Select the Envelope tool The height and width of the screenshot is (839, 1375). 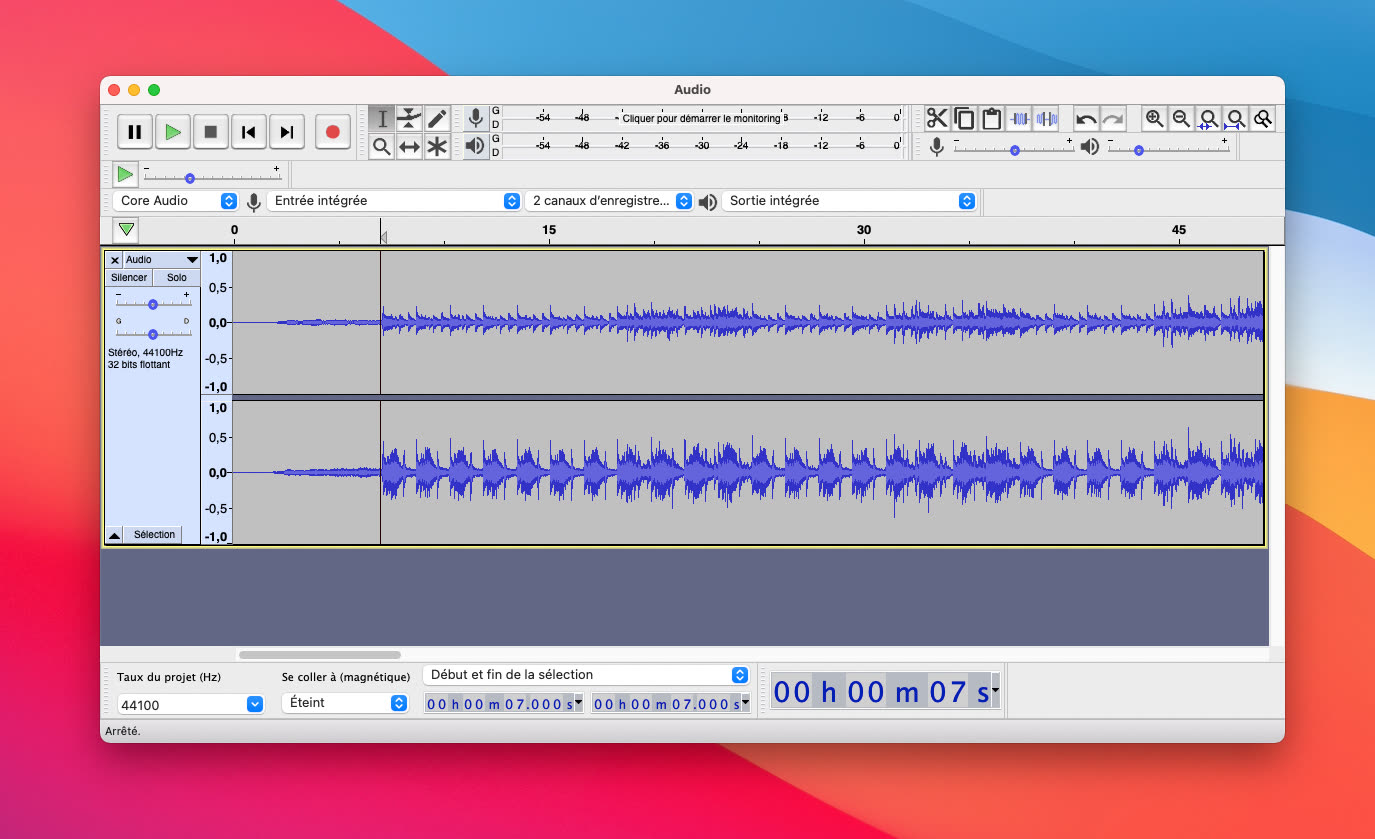coord(409,118)
